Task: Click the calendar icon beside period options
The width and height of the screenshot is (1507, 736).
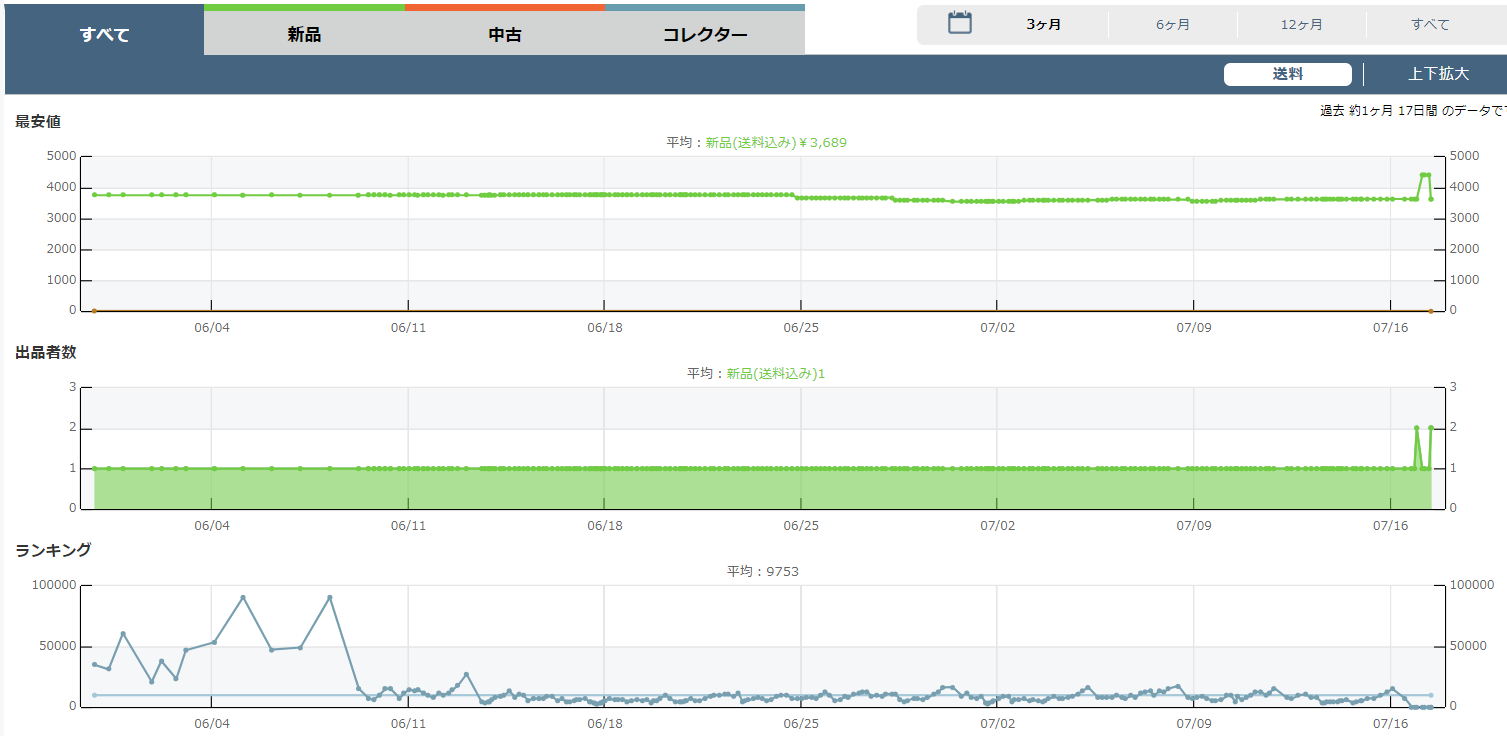Action: tap(959, 24)
